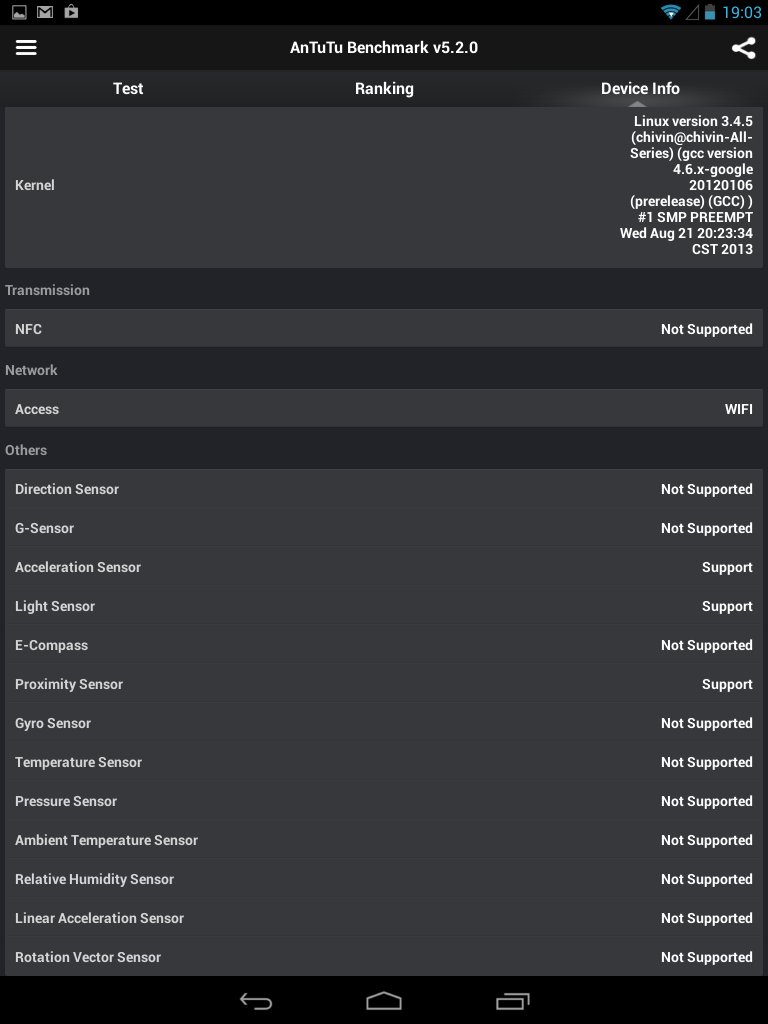Tap the Wi-Fi status icon
Screen dimensions: 768x1024
670,12
